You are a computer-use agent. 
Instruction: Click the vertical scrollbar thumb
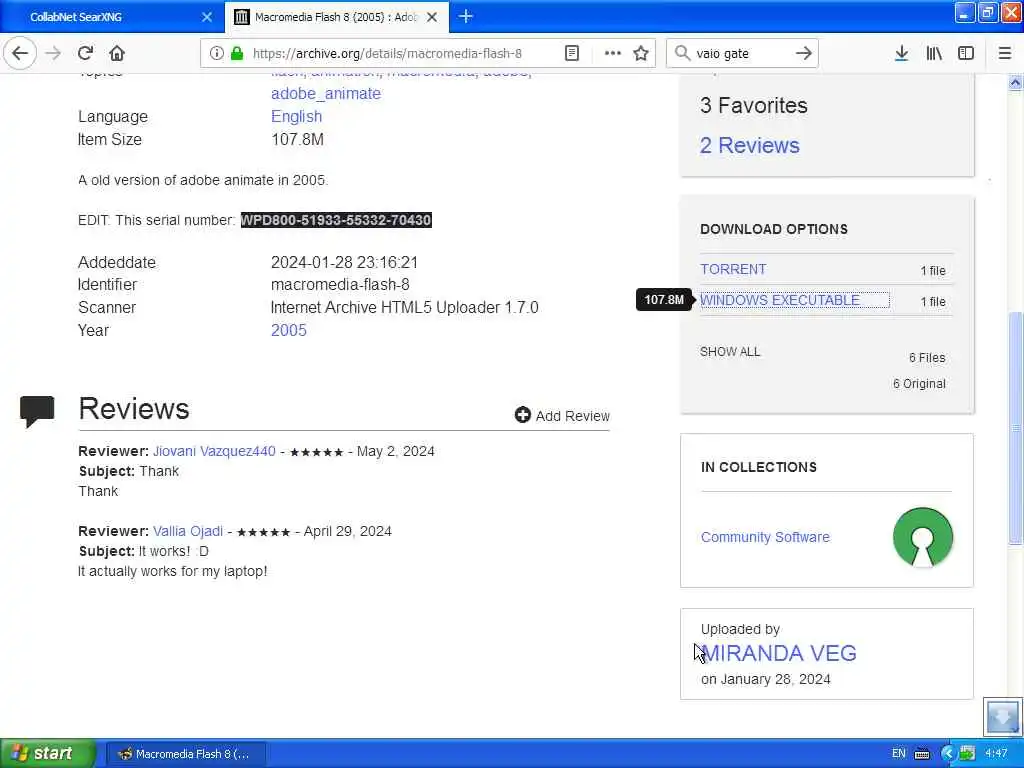pos(1015,428)
